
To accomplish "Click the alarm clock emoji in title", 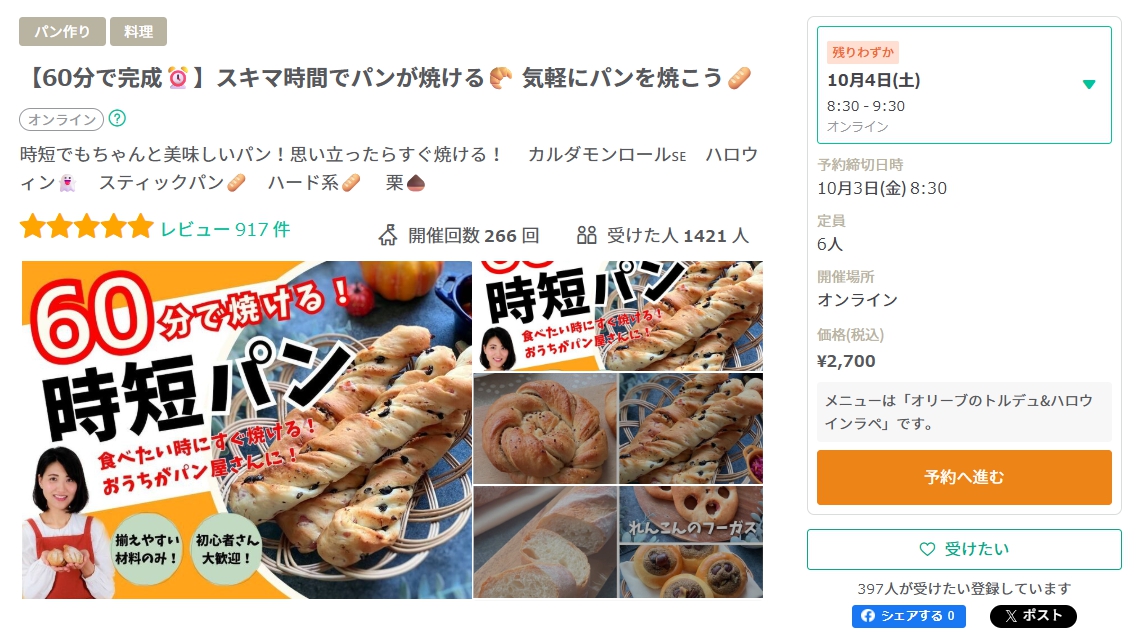I will click(x=178, y=77).
